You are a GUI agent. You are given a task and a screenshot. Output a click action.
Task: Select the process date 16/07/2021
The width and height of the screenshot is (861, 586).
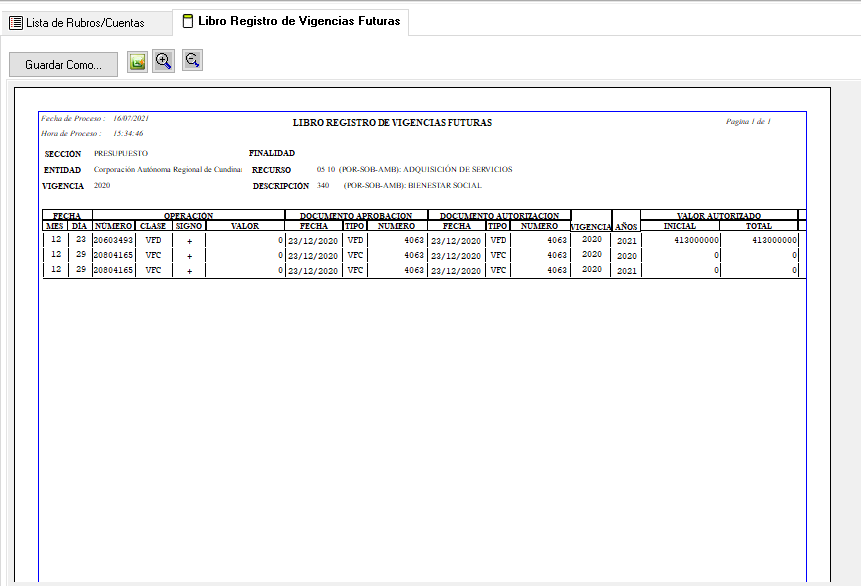130,118
